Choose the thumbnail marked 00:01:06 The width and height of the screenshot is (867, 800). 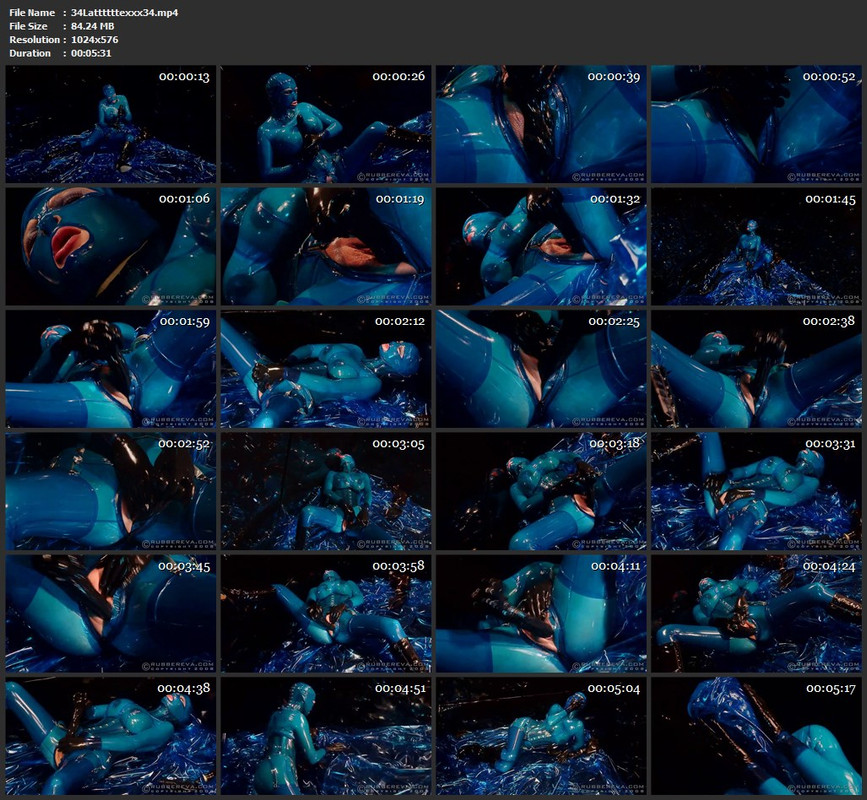pos(111,246)
